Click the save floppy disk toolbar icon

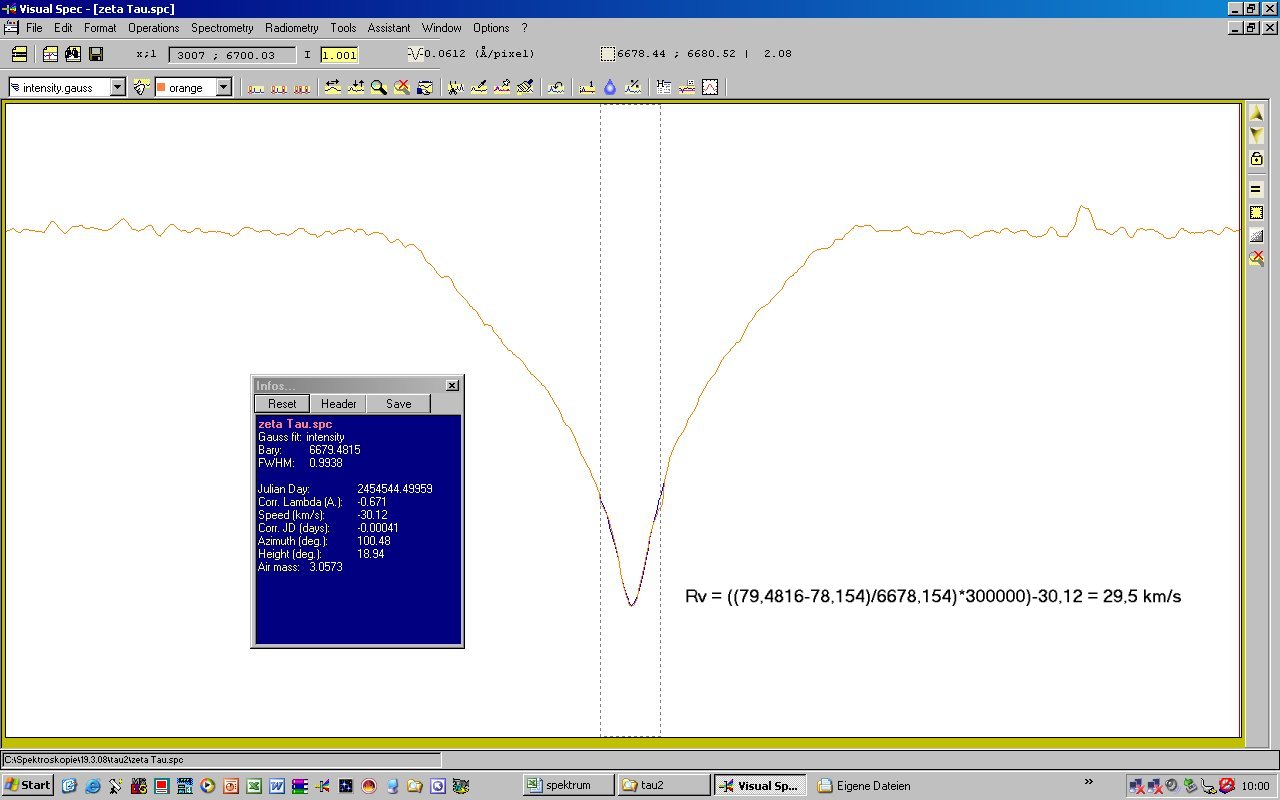[x=96, y=54]
